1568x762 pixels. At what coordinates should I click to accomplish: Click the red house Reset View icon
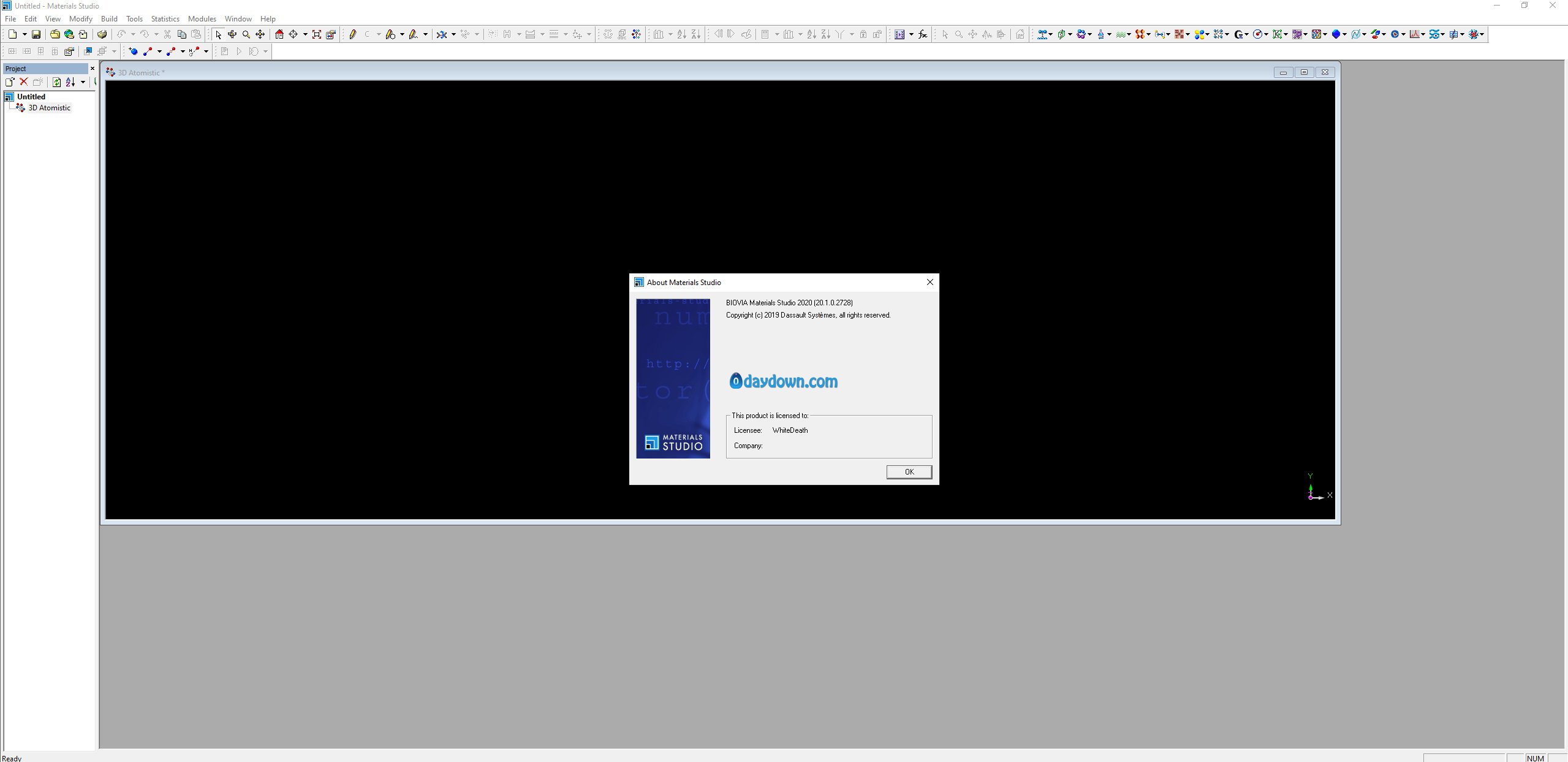click(279, 34)
